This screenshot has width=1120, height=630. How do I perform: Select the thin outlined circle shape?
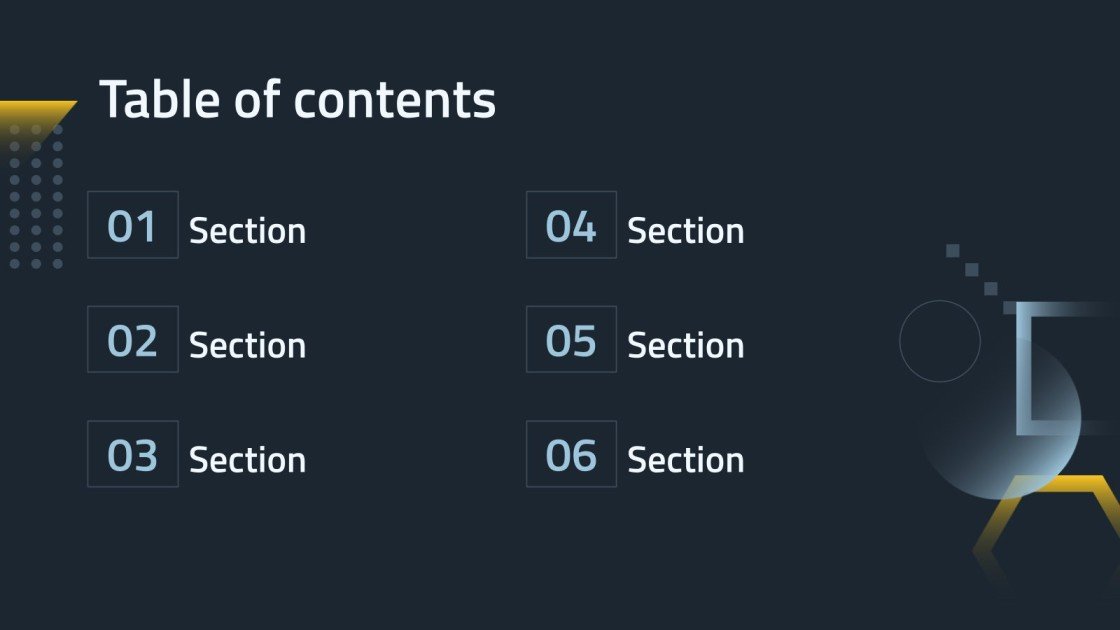(x=940, y=341)
